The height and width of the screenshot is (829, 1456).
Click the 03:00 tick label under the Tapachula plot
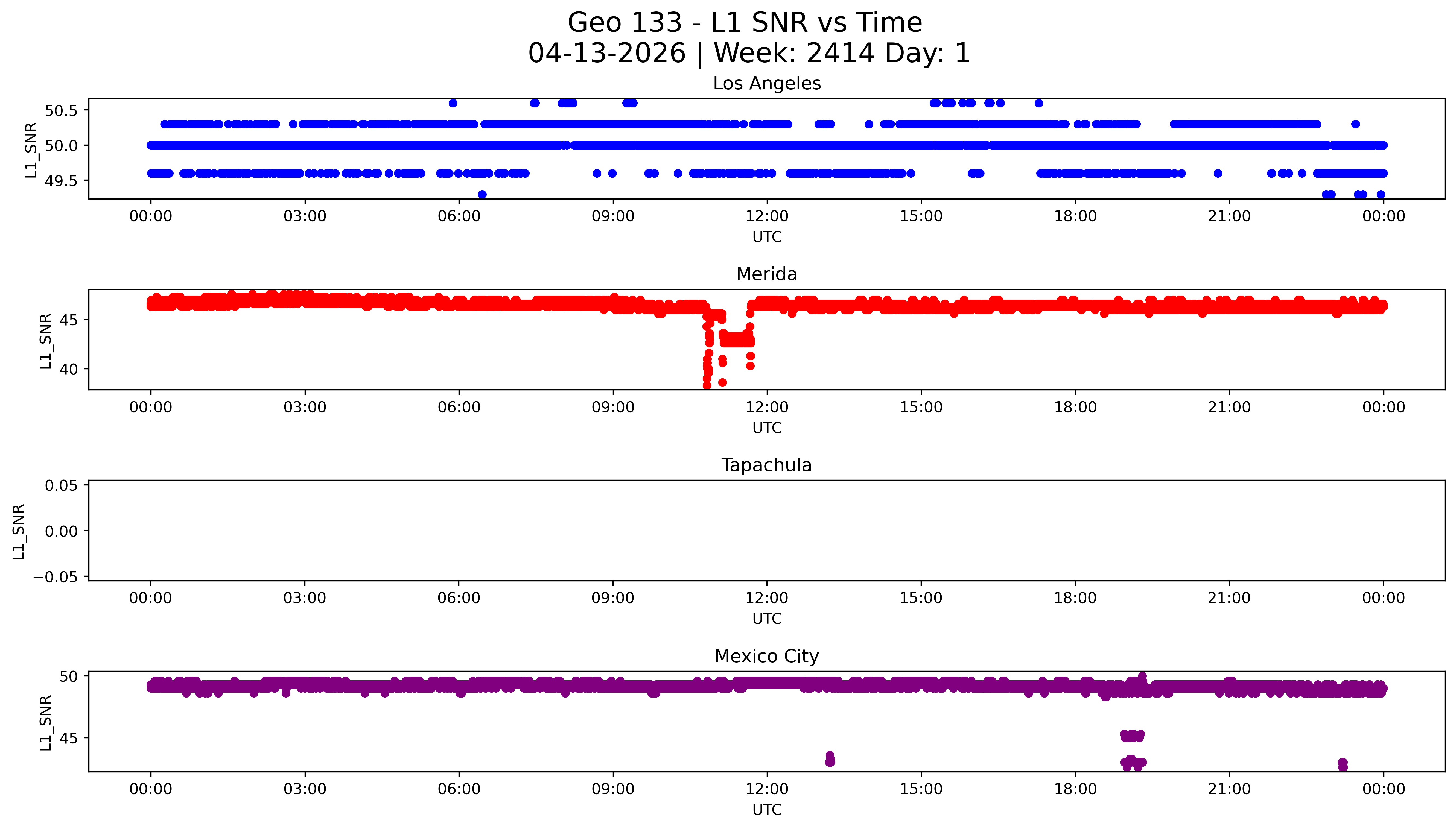tap(305, 598)
